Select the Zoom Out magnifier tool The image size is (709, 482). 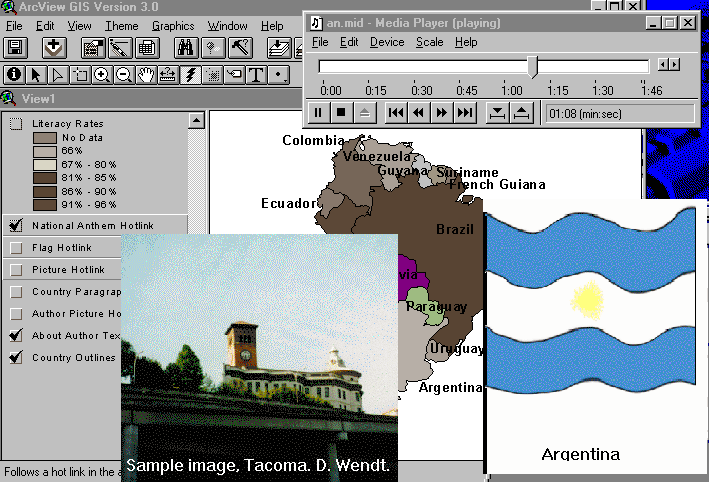point(123,75)
